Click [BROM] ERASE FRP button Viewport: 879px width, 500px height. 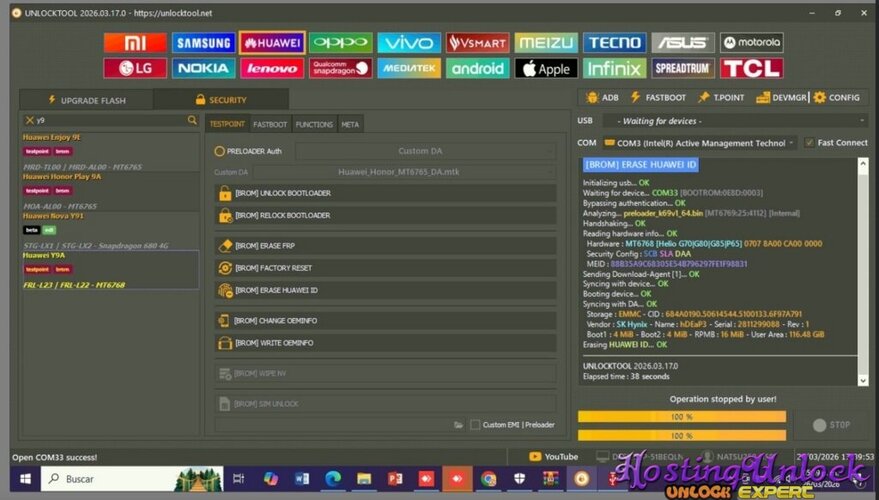[x=385, y=246]
